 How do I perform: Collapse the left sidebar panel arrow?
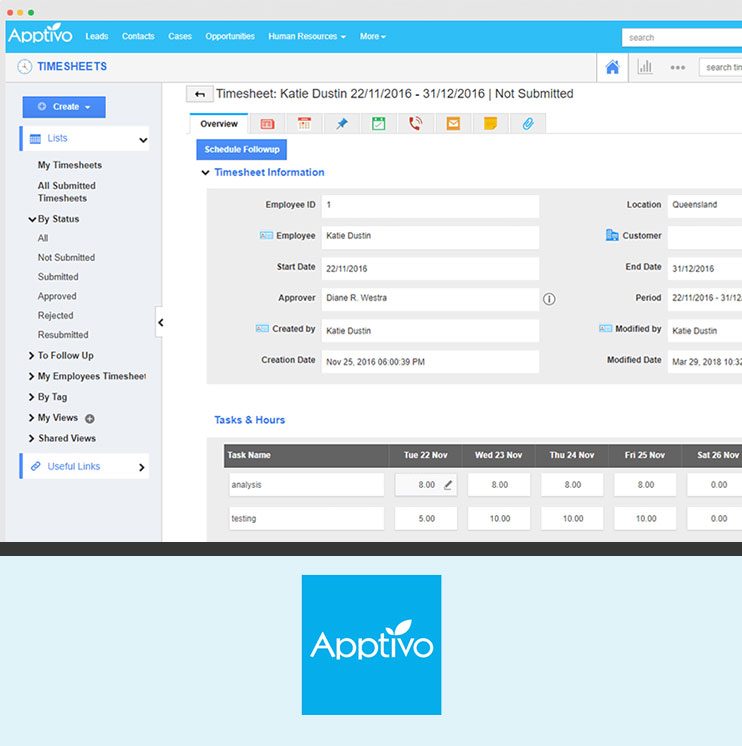tap(160, 322)
